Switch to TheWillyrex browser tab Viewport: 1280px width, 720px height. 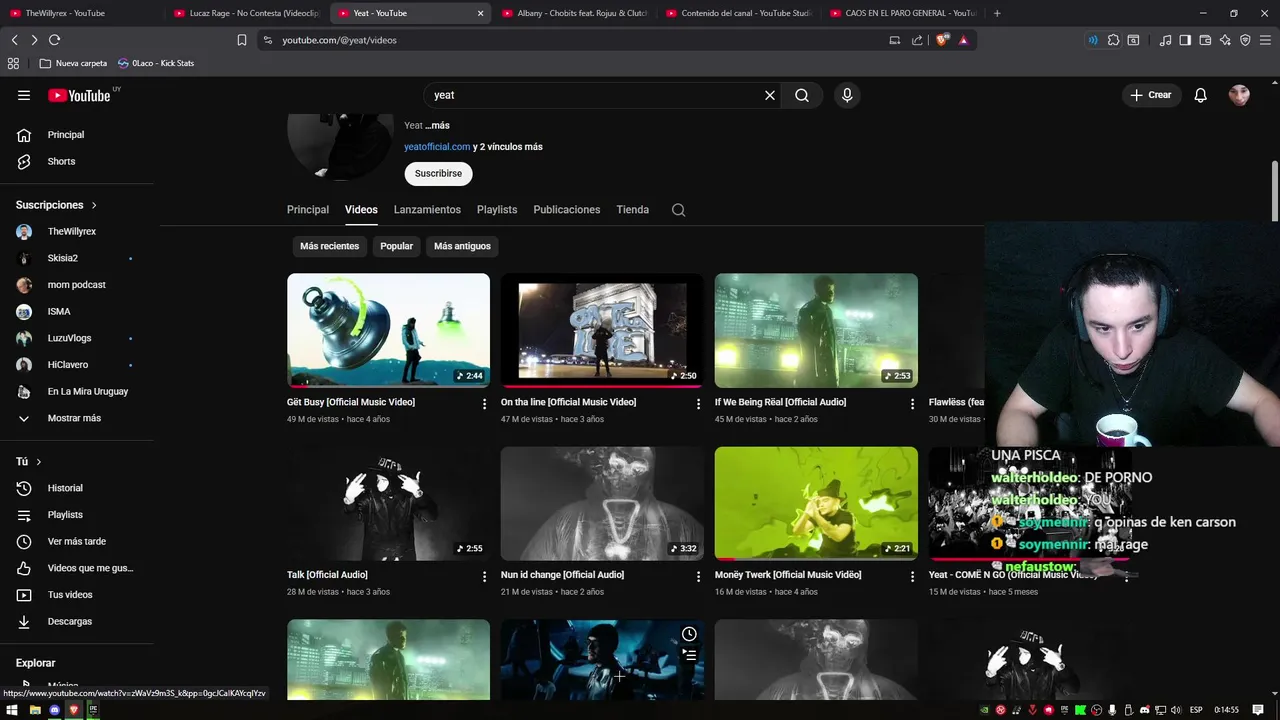pyautogui.click(x=80, y=13)
